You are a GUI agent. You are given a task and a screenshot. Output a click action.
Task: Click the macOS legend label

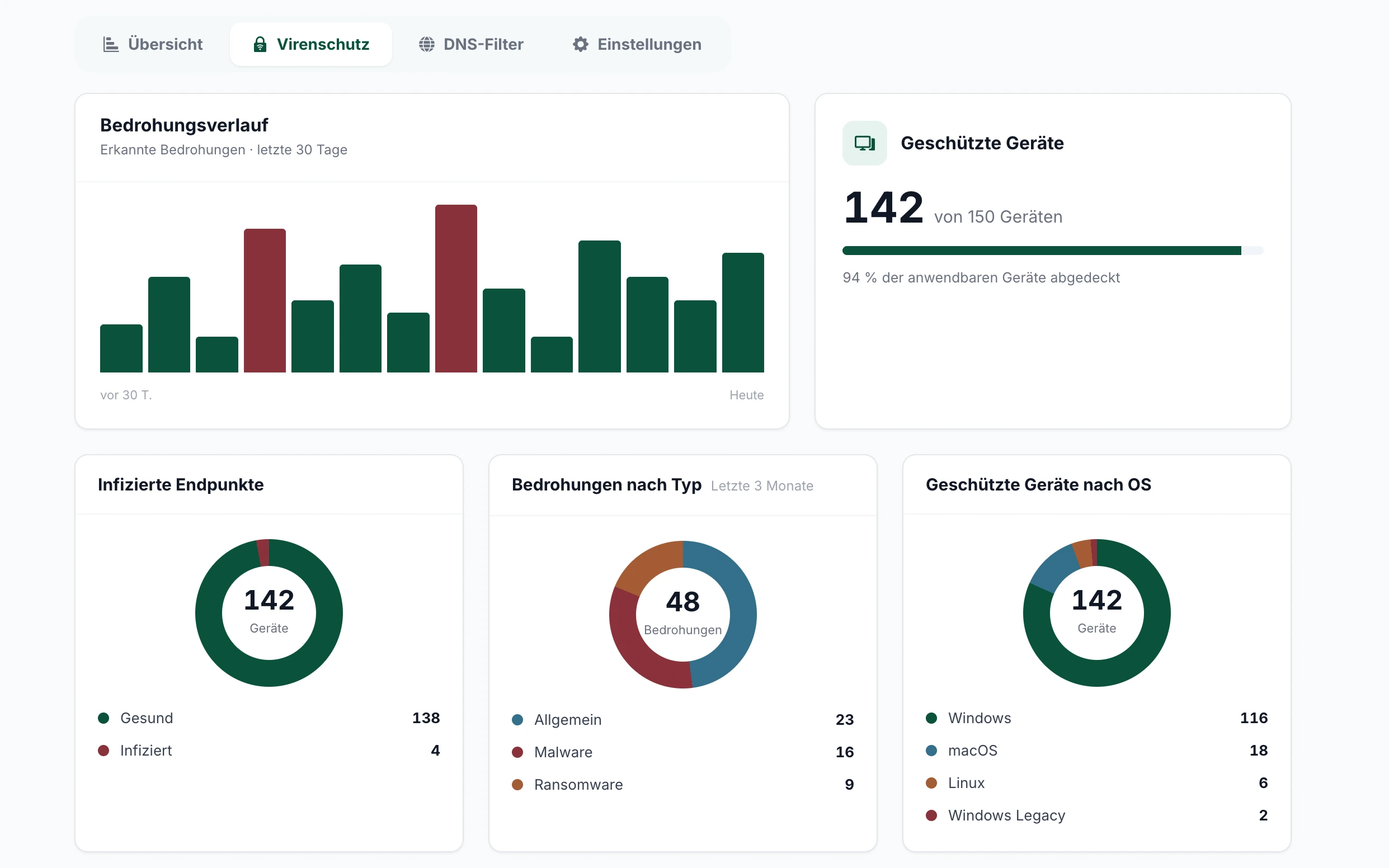972,751
